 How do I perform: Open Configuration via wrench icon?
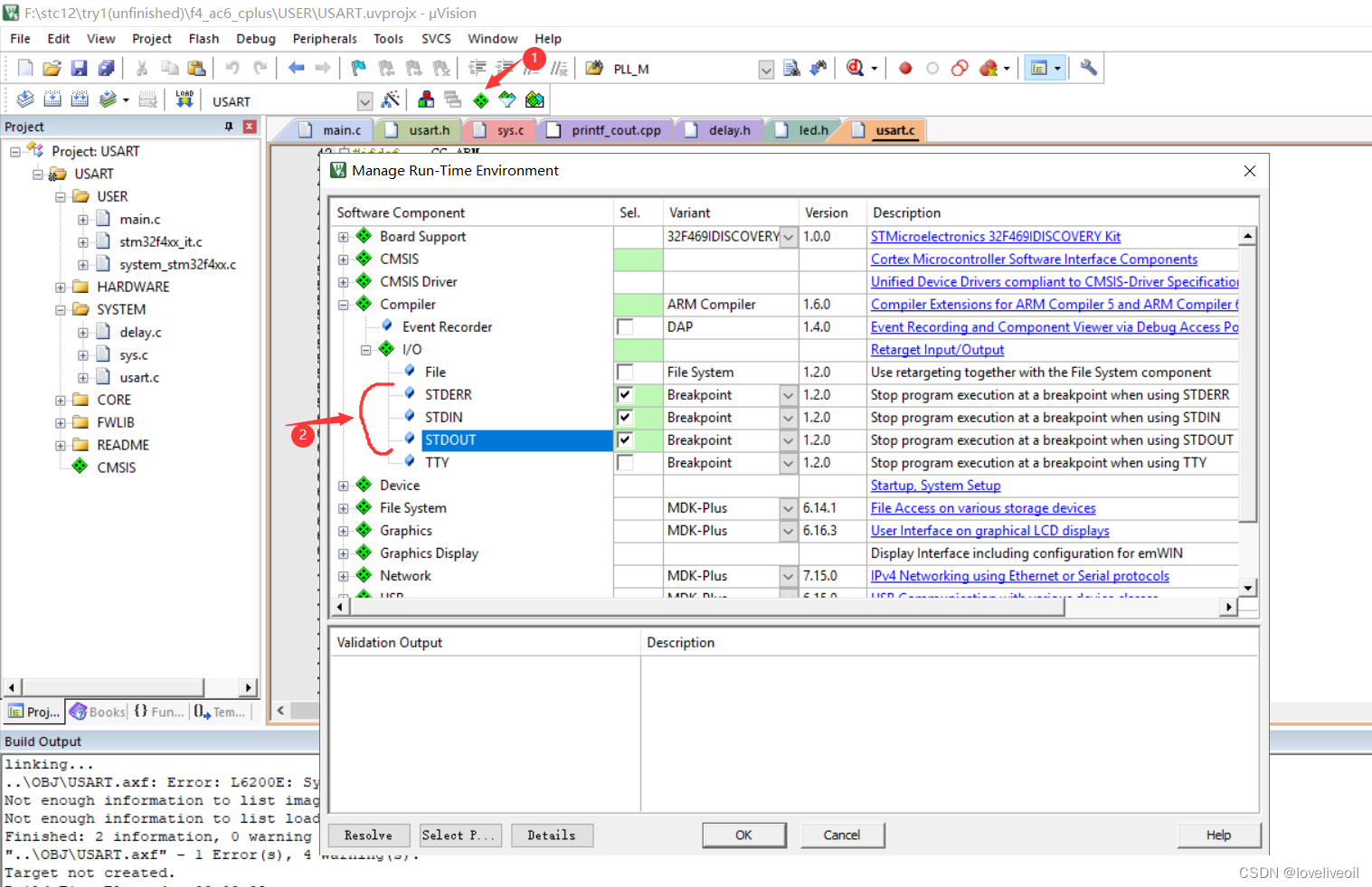point(1089,68)
